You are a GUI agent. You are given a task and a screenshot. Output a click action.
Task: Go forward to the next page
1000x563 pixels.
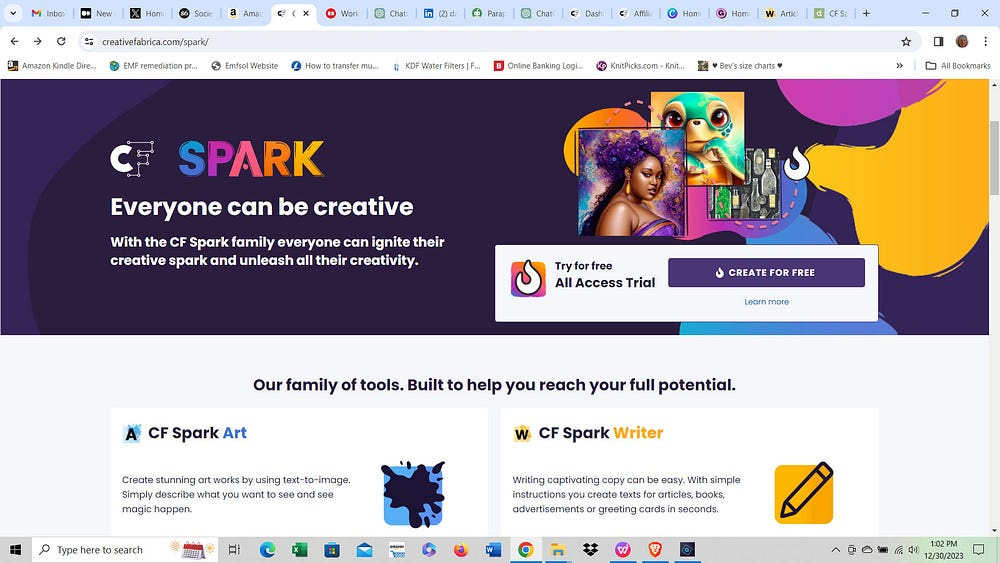tap(38, 41)
